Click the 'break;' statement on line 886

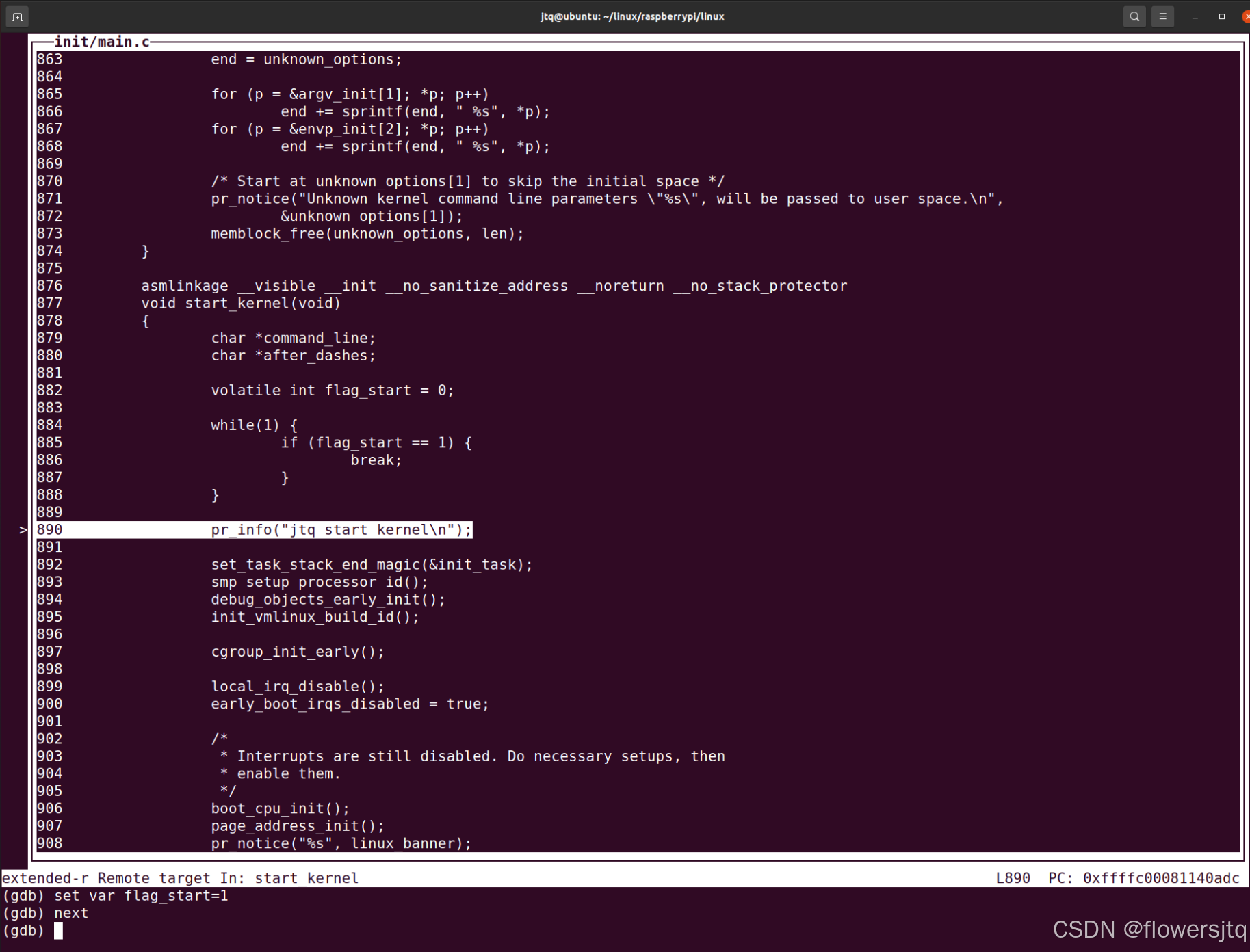click(376, 460)
